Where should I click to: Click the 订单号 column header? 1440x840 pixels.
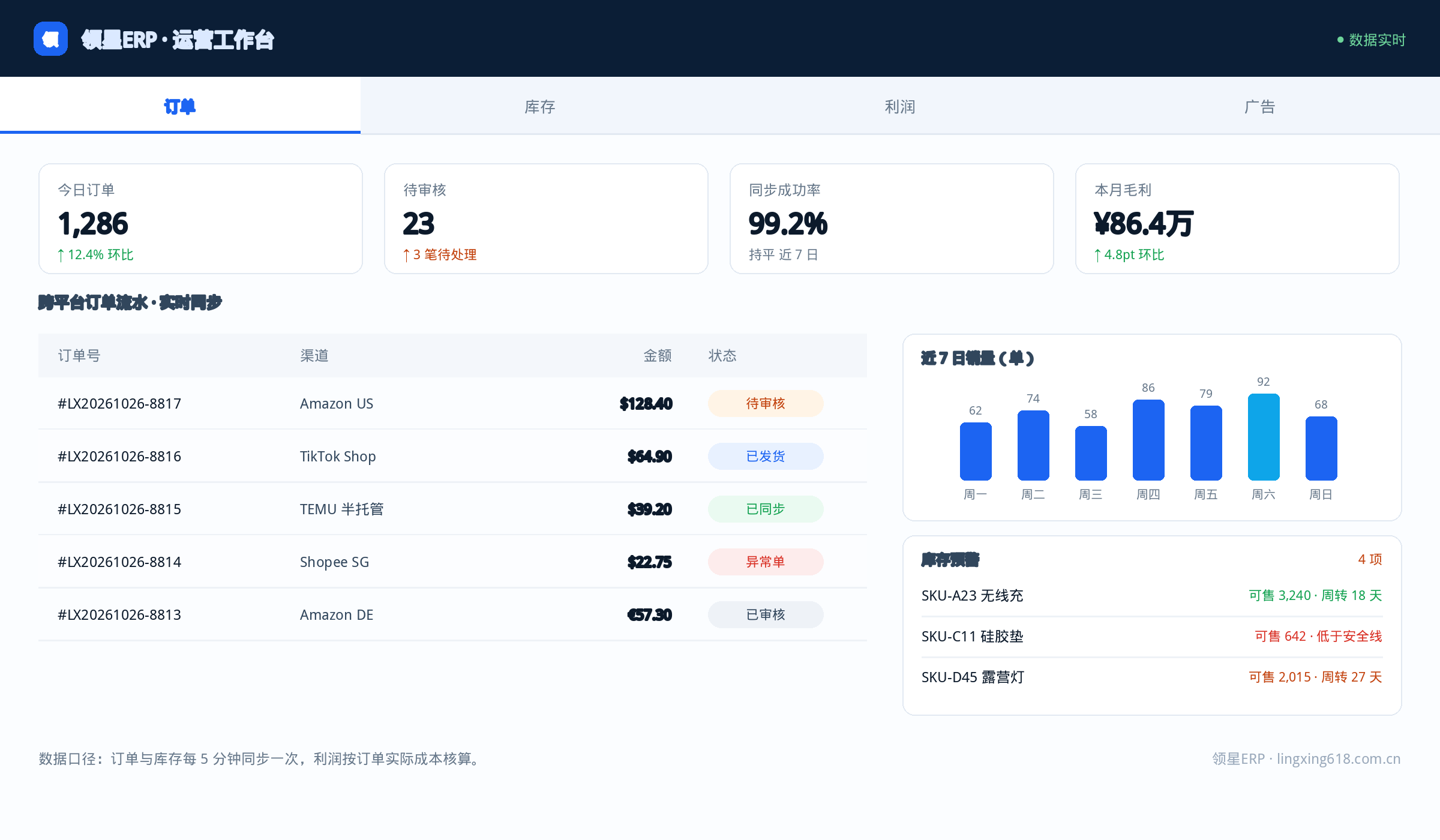(x=79, y=356)
